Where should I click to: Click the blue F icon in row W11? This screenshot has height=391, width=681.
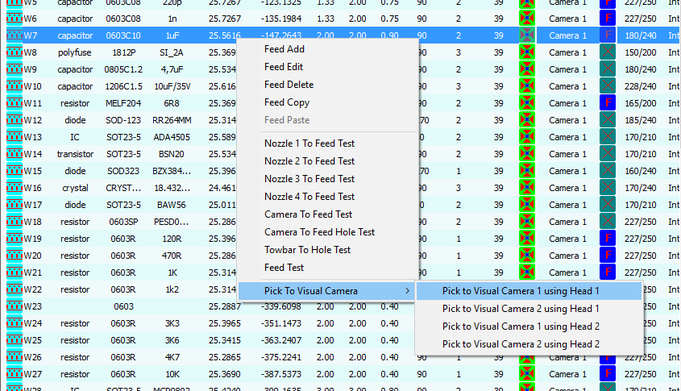tap(608, 103)
